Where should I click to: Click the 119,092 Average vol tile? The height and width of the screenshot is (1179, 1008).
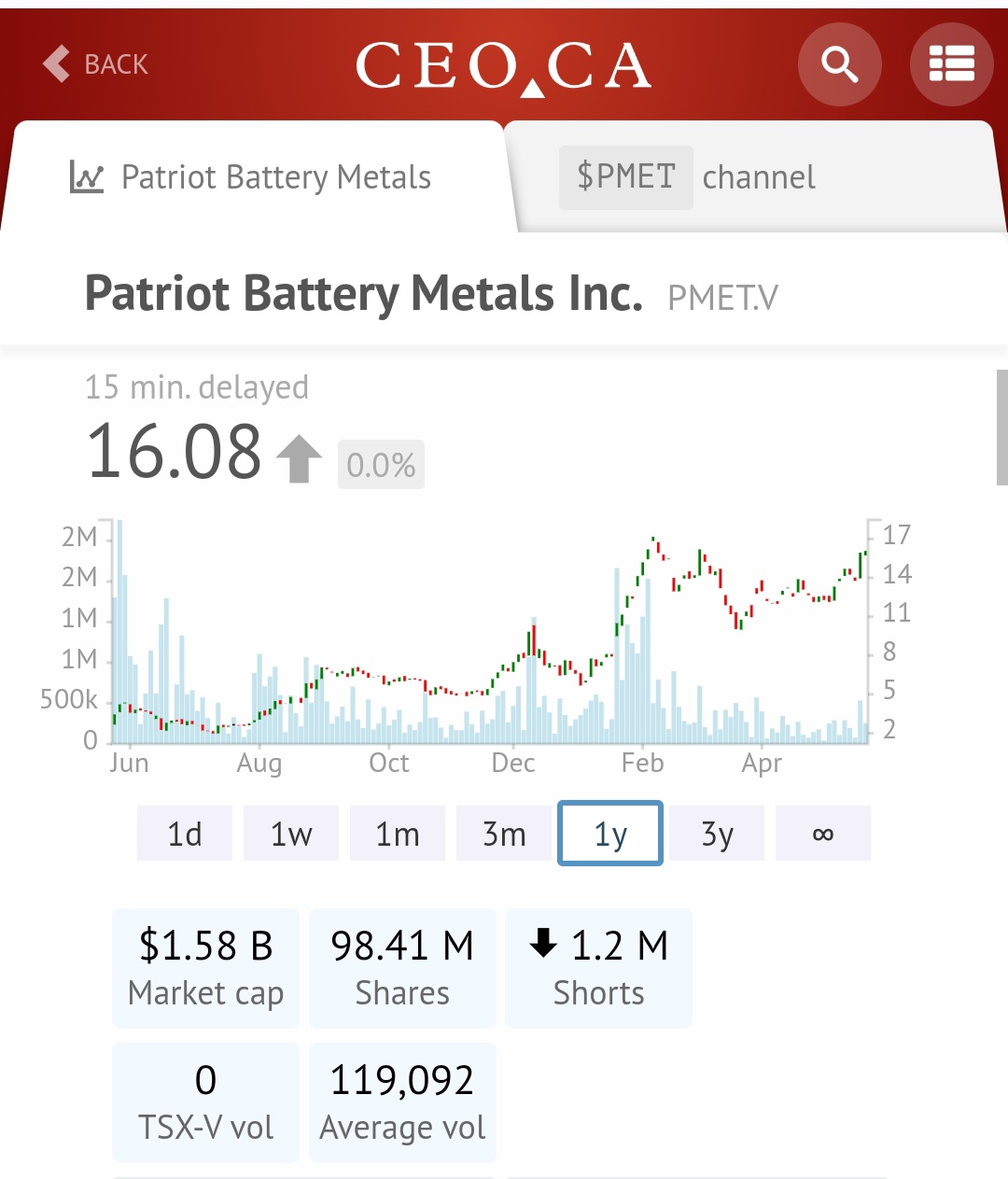tap(402, 1102)
